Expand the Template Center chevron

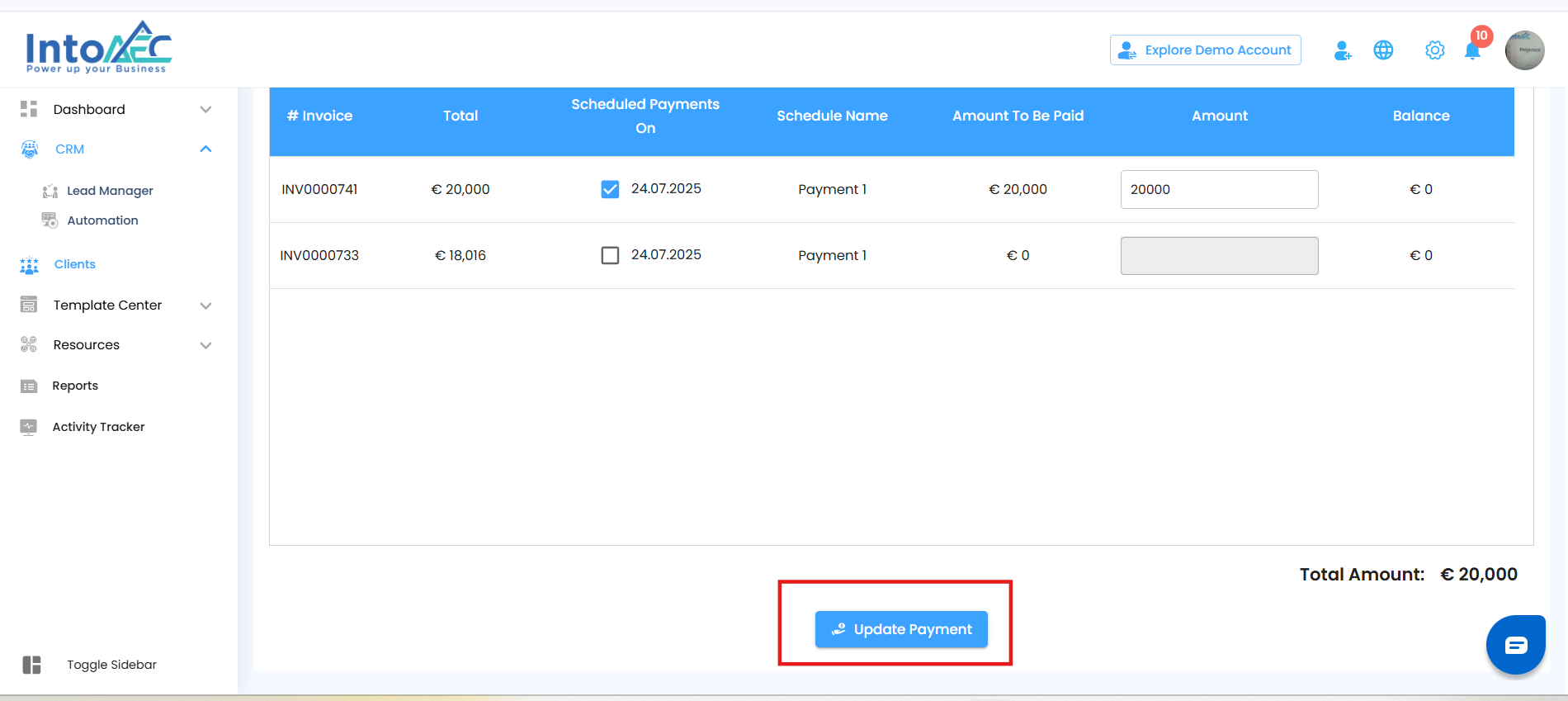[x=206, y=306]
